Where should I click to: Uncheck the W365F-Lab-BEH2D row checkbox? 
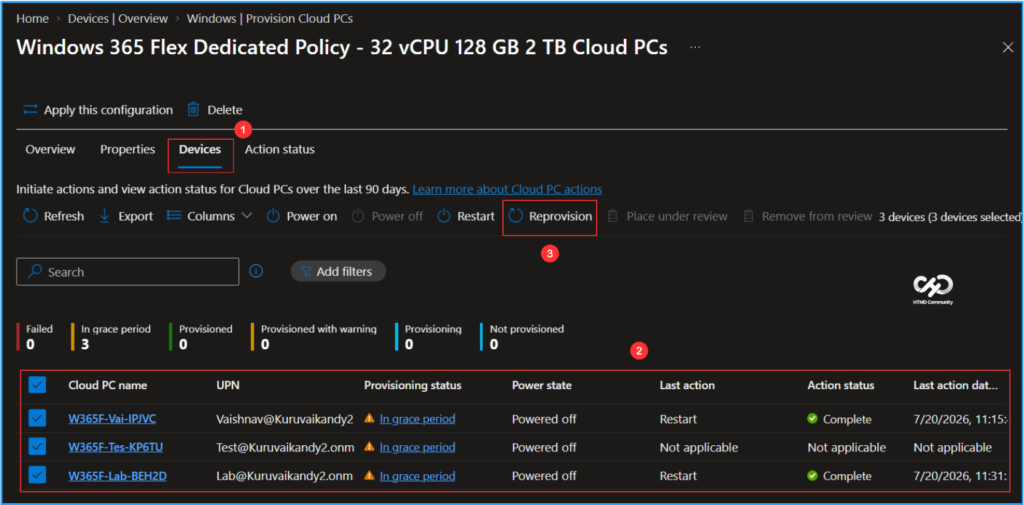37,476
